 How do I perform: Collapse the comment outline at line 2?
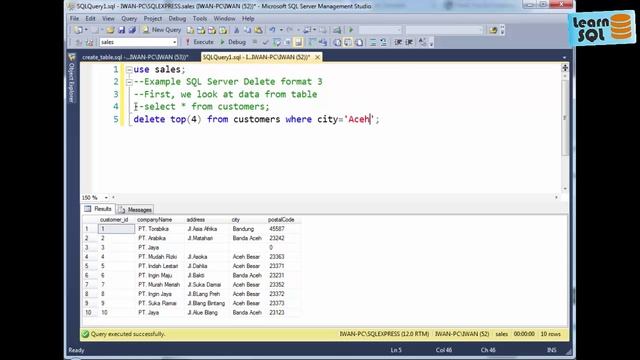click(129, 82)
